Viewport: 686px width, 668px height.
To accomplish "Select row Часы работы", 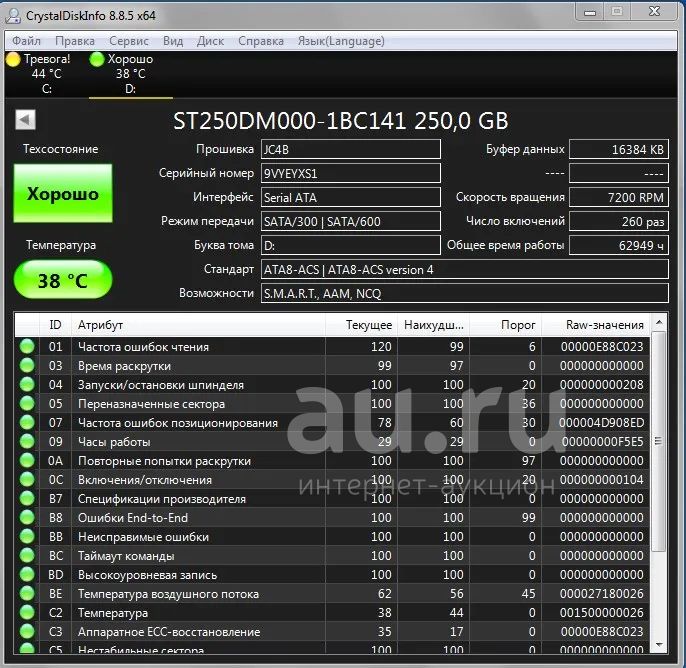I will pos(332,441).
